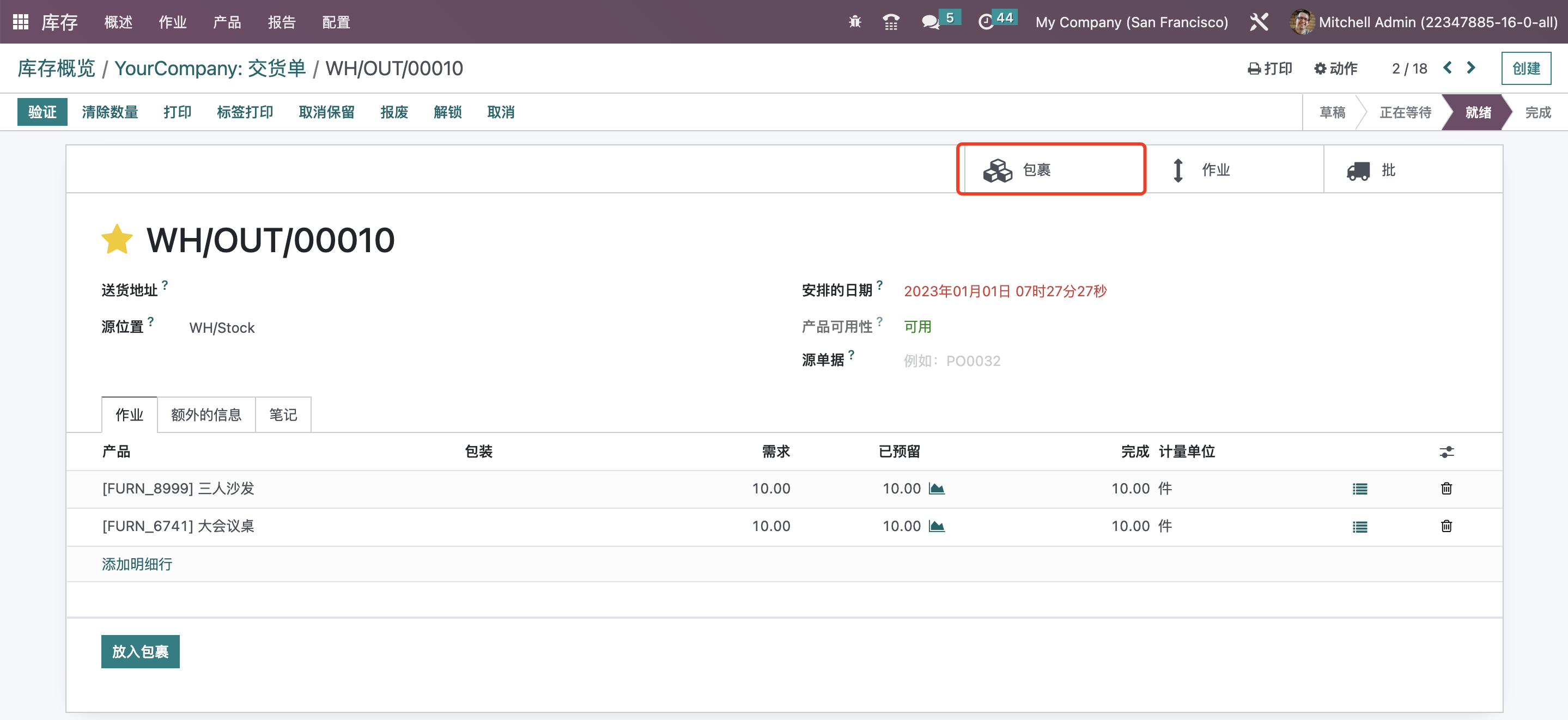Select the 作业 notebook tab
Viewport: 1568px width, 720px height.
129,414
